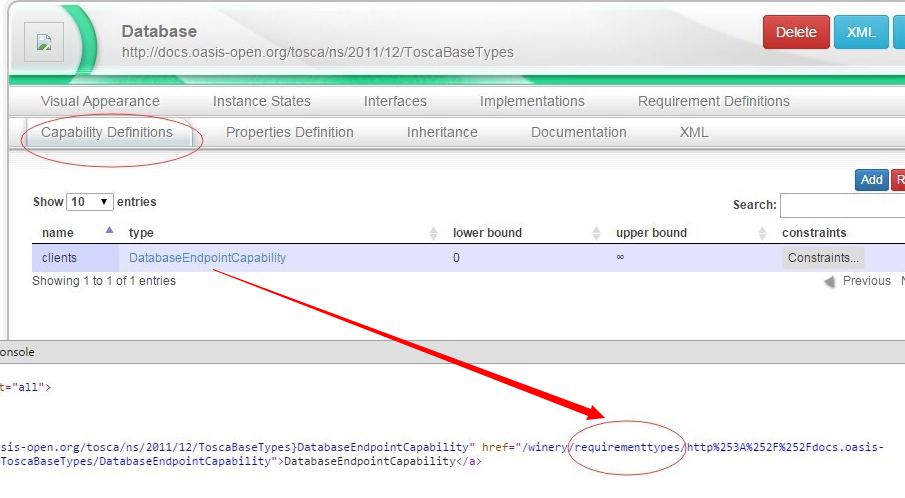Click the blue XML button

[x=860, y=32]
